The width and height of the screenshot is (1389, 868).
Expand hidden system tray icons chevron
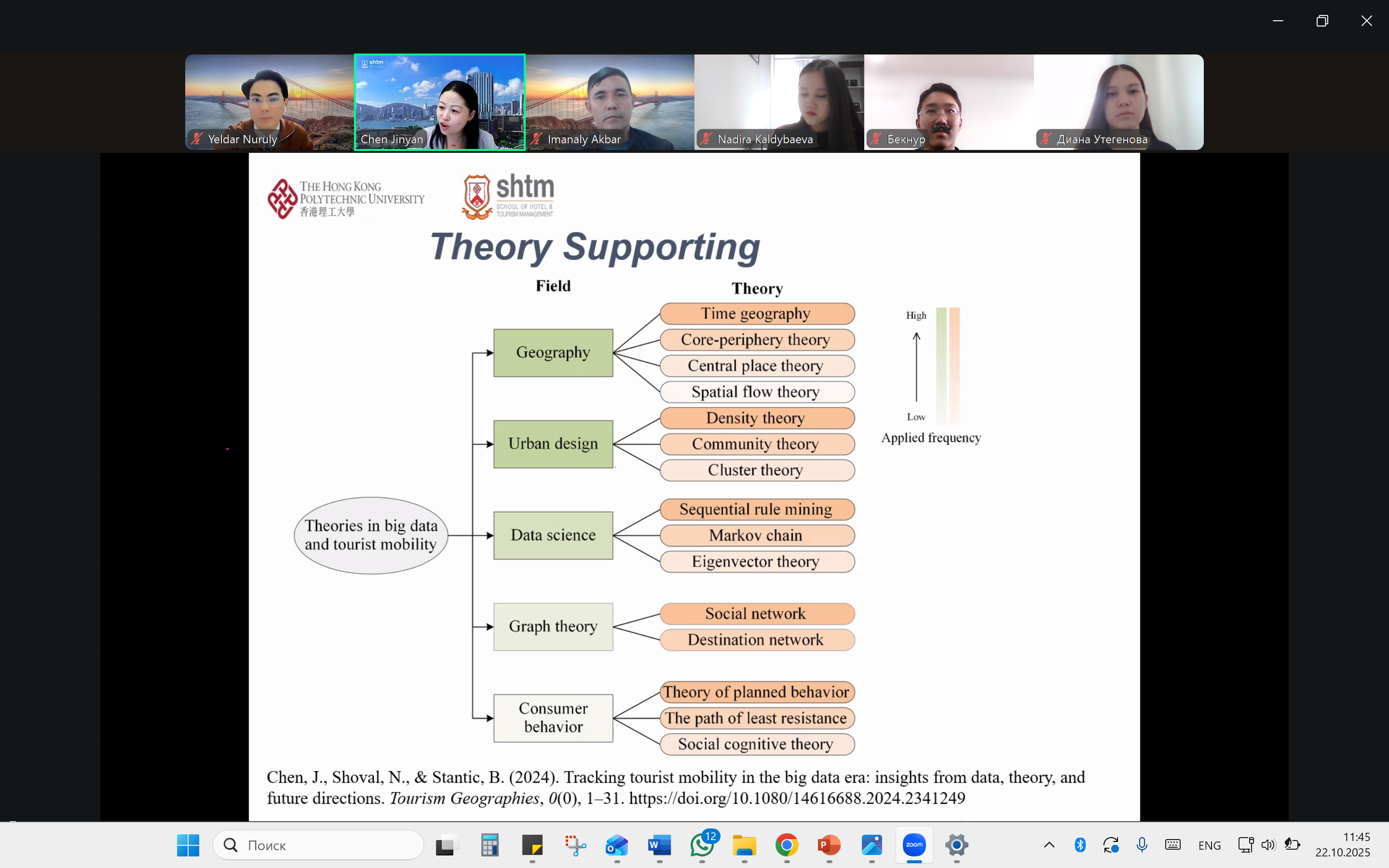coord(1049,844)
